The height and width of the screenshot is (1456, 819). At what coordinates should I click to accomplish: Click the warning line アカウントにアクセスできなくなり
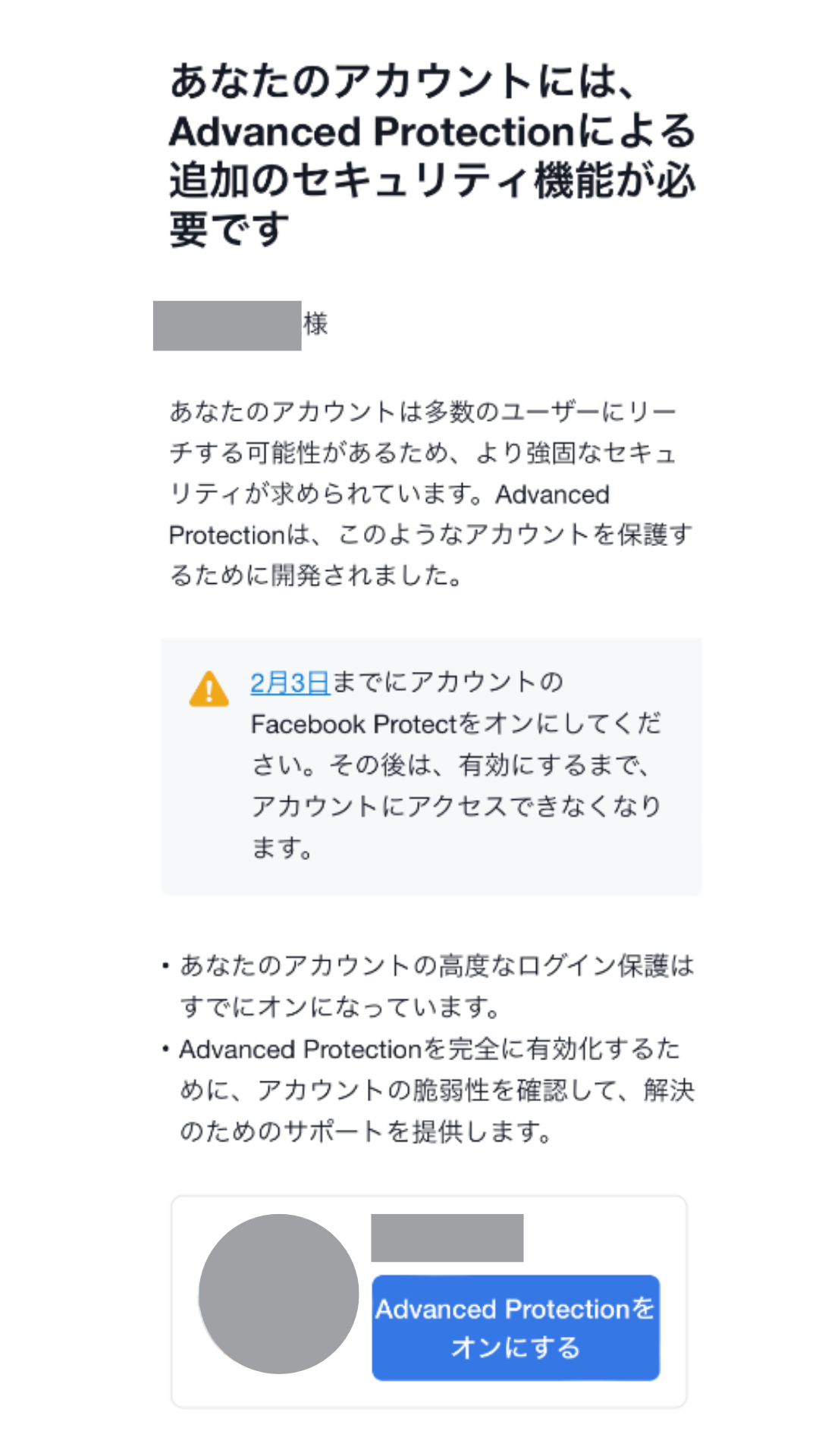pos(456,806)
